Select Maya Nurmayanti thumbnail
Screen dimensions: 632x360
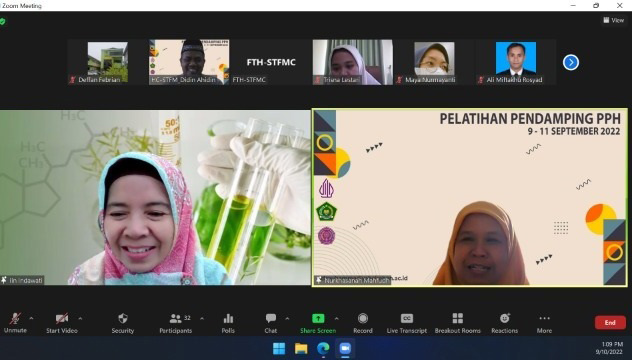pos(434,62)
